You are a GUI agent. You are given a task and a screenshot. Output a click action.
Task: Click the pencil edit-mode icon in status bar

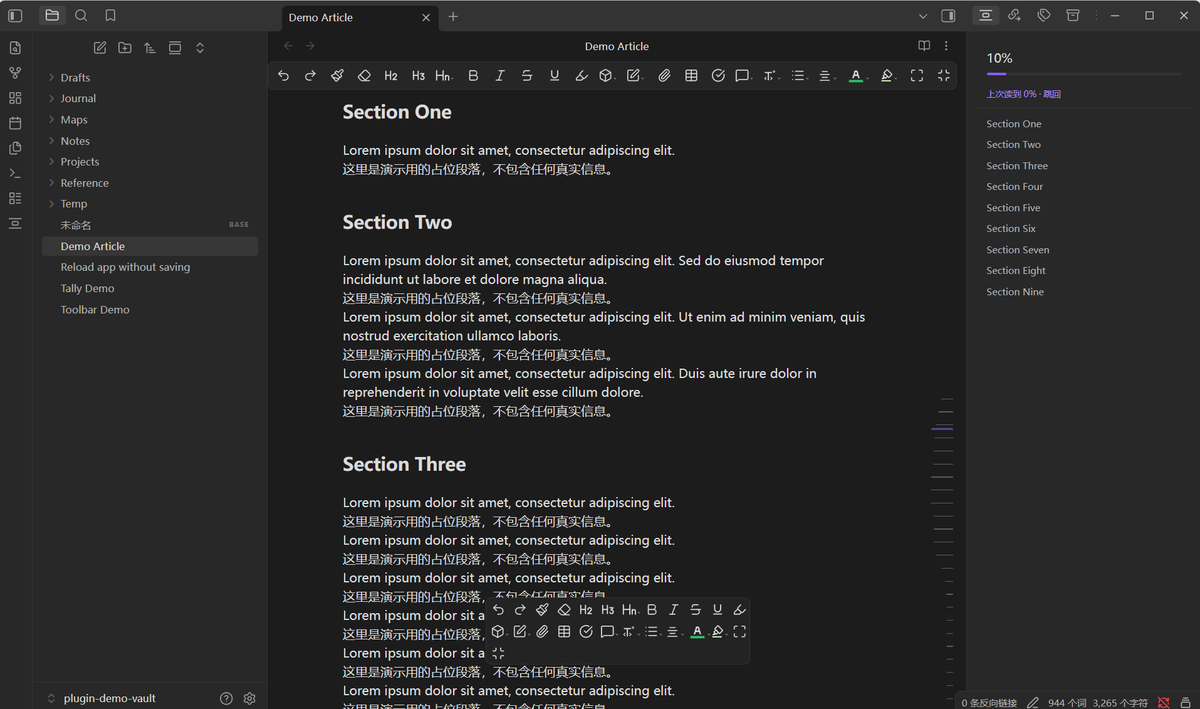point(1033,703)
